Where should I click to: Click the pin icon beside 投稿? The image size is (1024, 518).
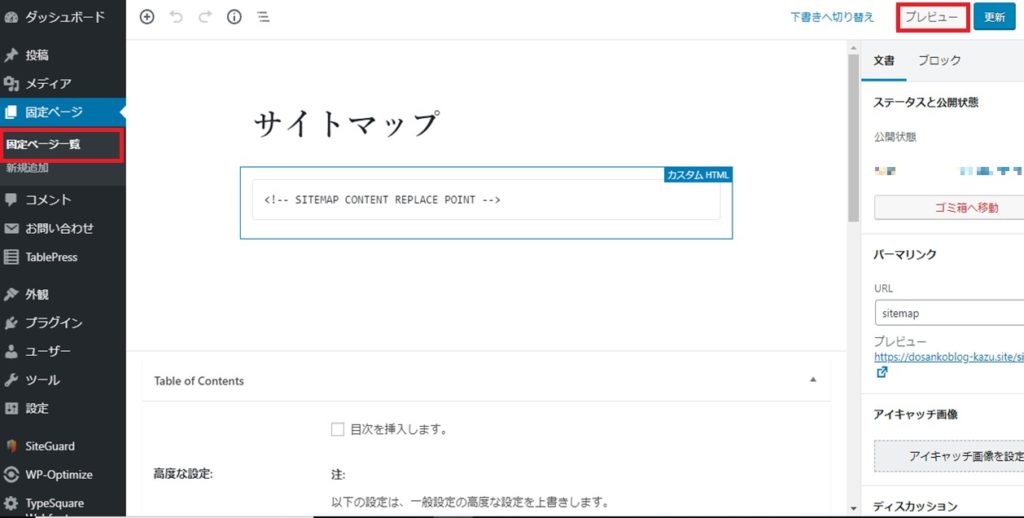(10, 56)
